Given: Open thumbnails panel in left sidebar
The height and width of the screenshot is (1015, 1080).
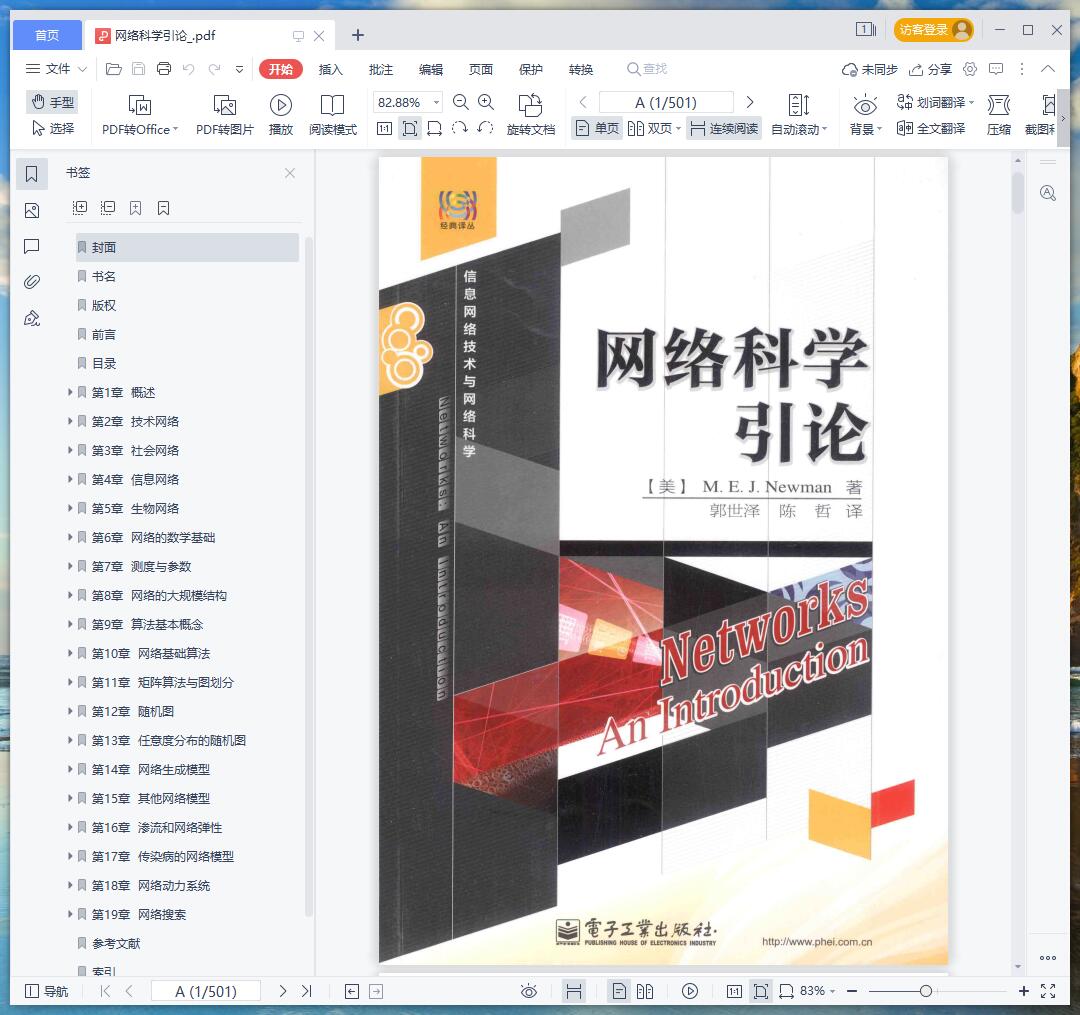Looking at the screenshot, I should pyautogui.click(x=32, y=211).
